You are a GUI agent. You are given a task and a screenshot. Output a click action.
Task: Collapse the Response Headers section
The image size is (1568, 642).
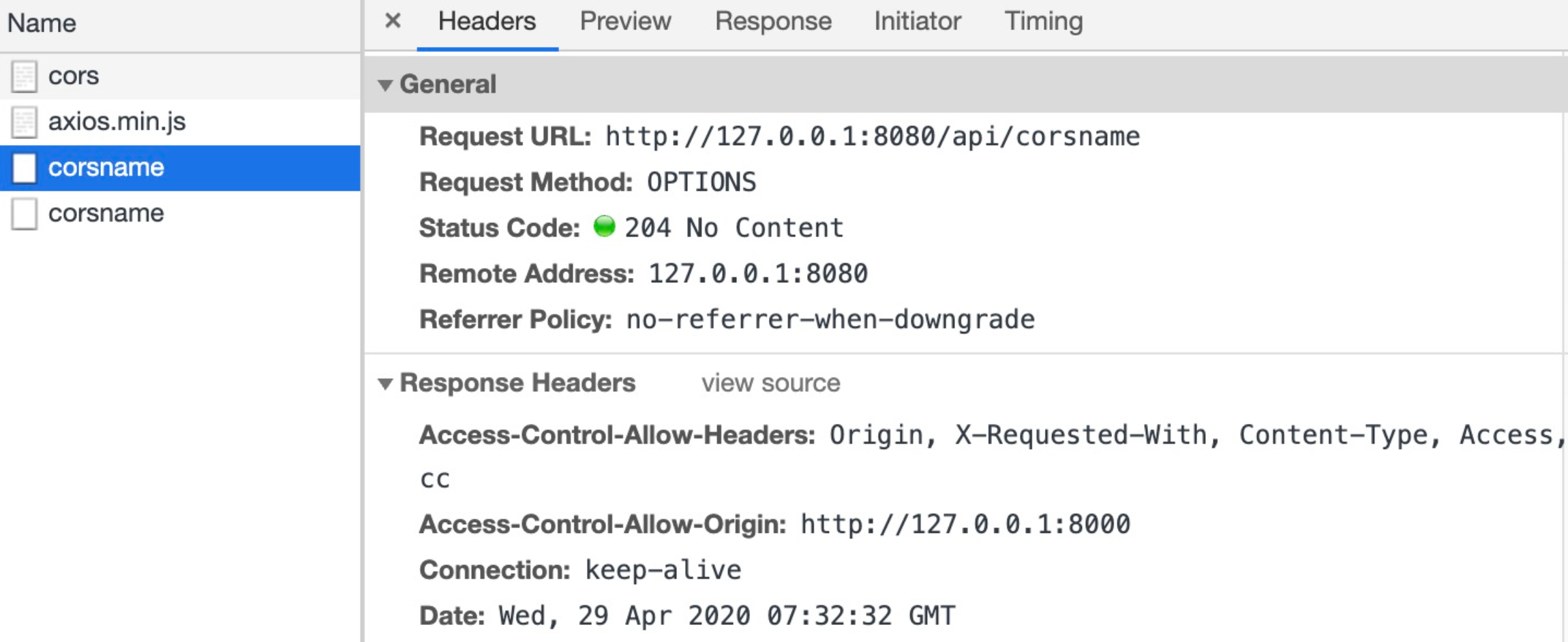[x=386, y=384]
